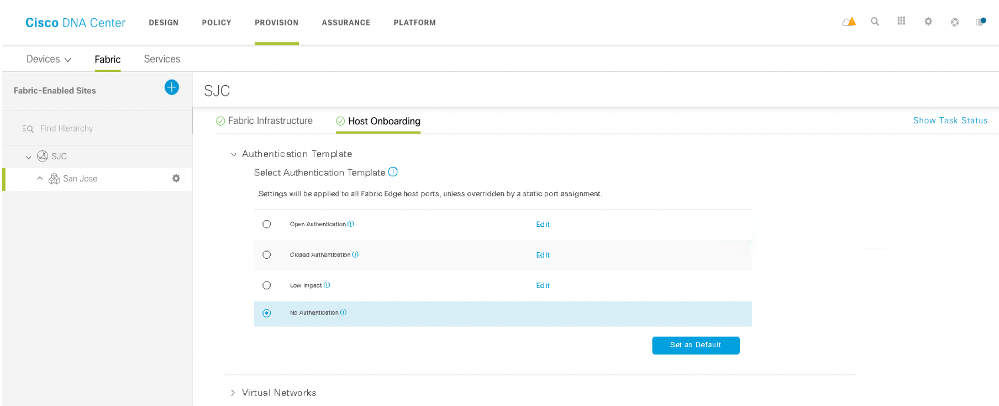
Task: Click the SJC site hierarchy icon
Action: (x=43, y=156)
